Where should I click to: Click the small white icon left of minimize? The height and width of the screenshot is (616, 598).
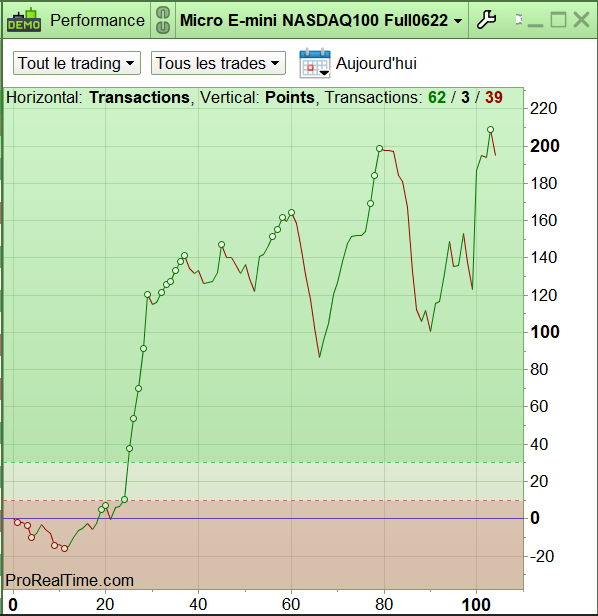pos(519,20)
